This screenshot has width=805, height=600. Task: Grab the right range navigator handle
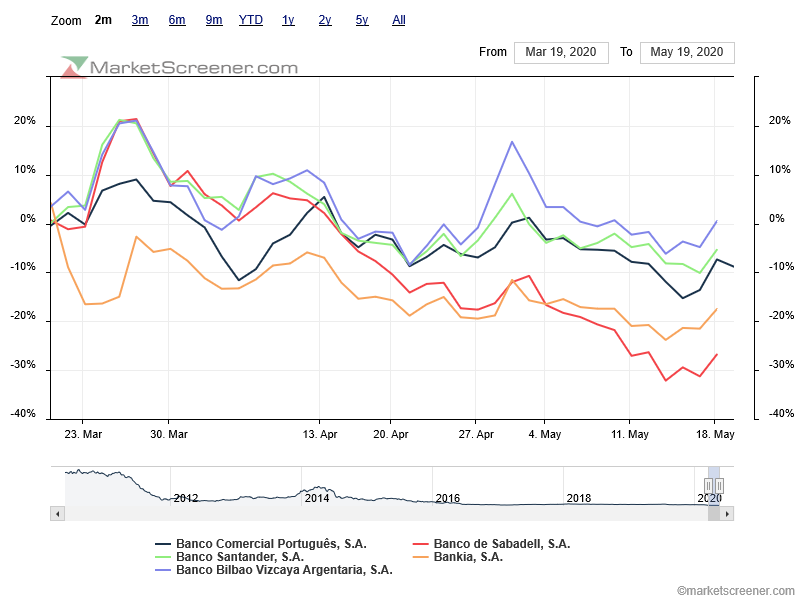point(720,486)
